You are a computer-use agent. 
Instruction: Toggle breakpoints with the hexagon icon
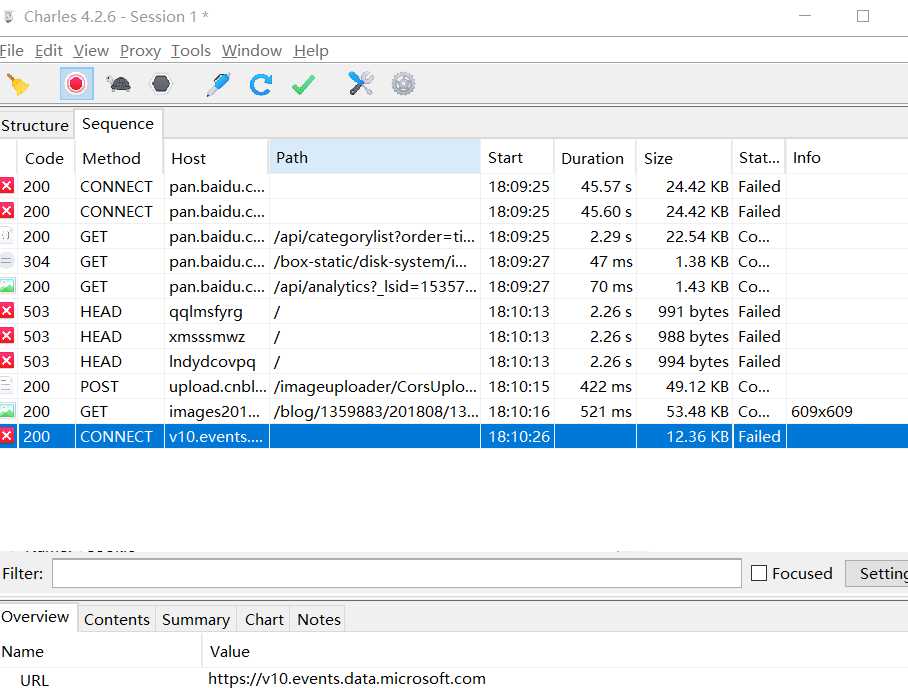(x=161, y=84)
